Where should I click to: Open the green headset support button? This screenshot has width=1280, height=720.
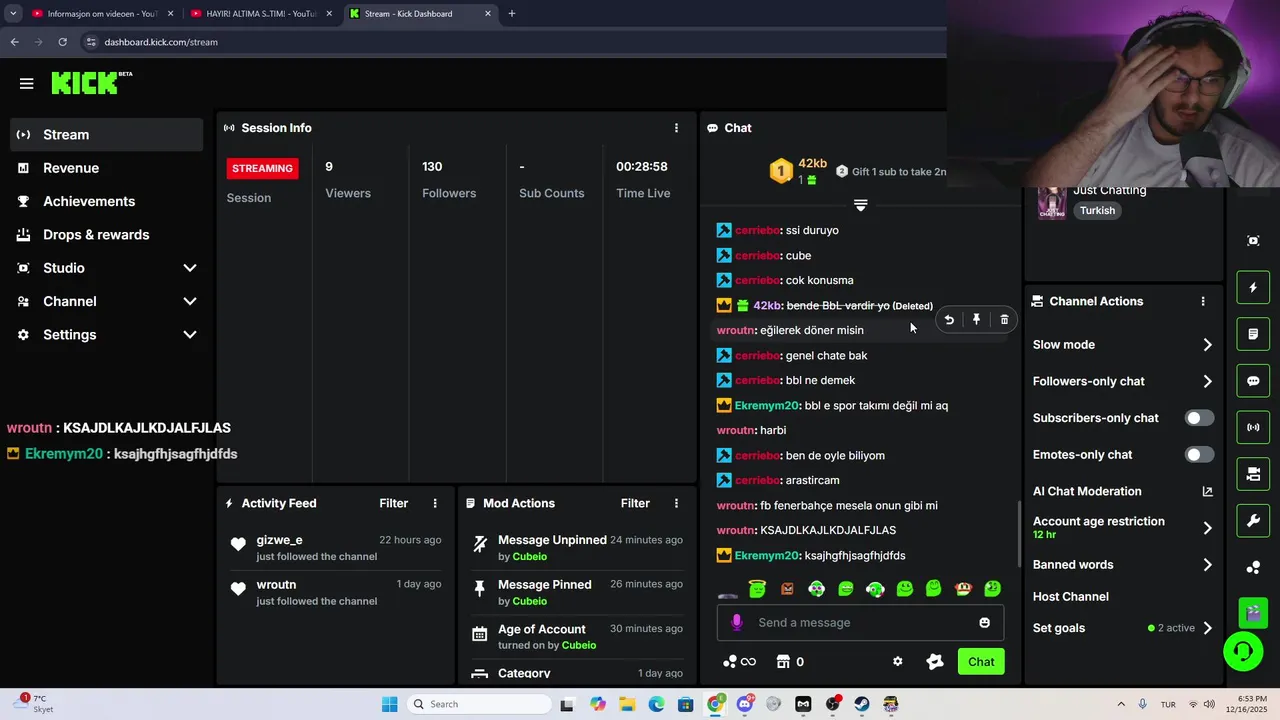click(x=1243, y=652)
